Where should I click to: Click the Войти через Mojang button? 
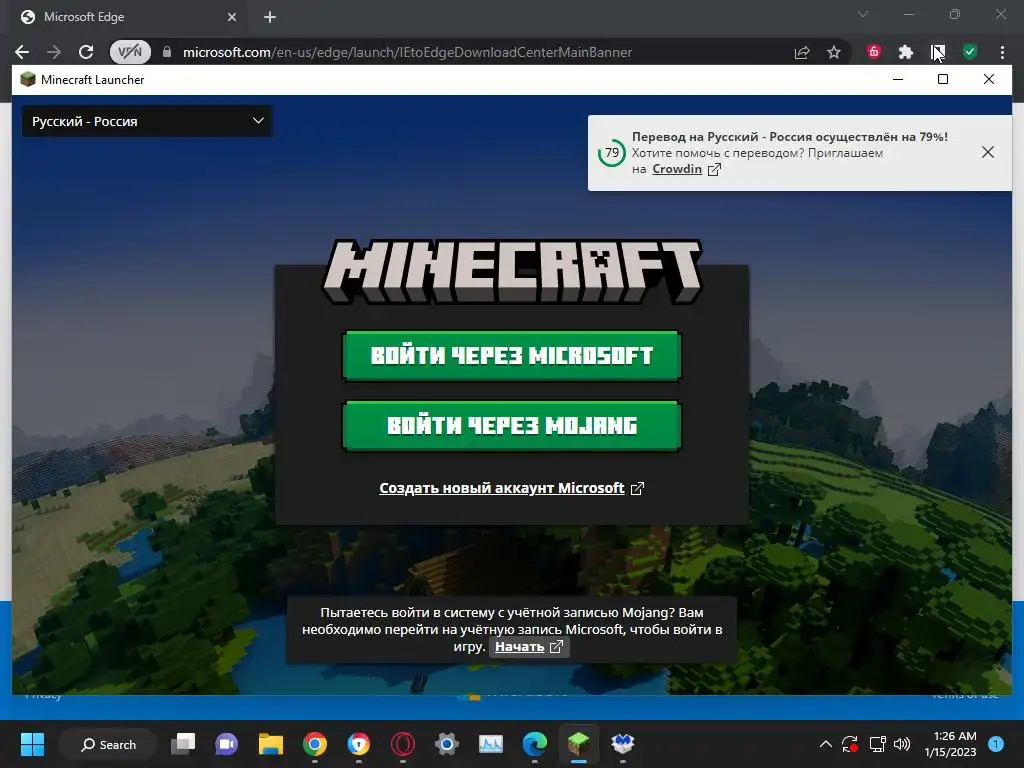511,426
